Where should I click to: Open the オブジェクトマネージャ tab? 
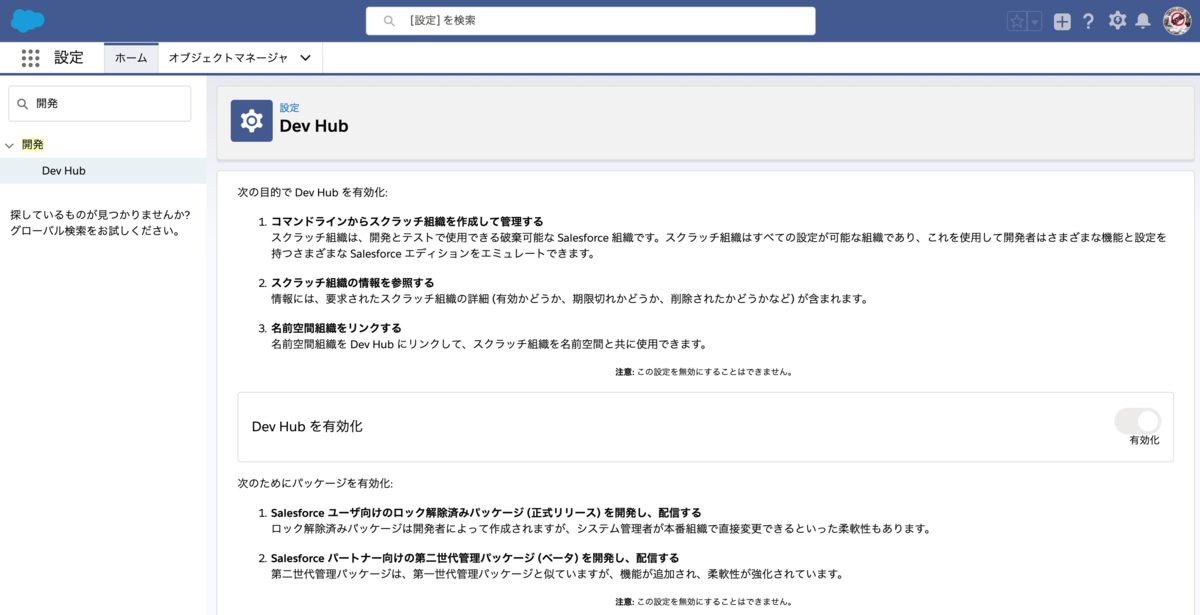pyautogui.click(x=228, y=58)
